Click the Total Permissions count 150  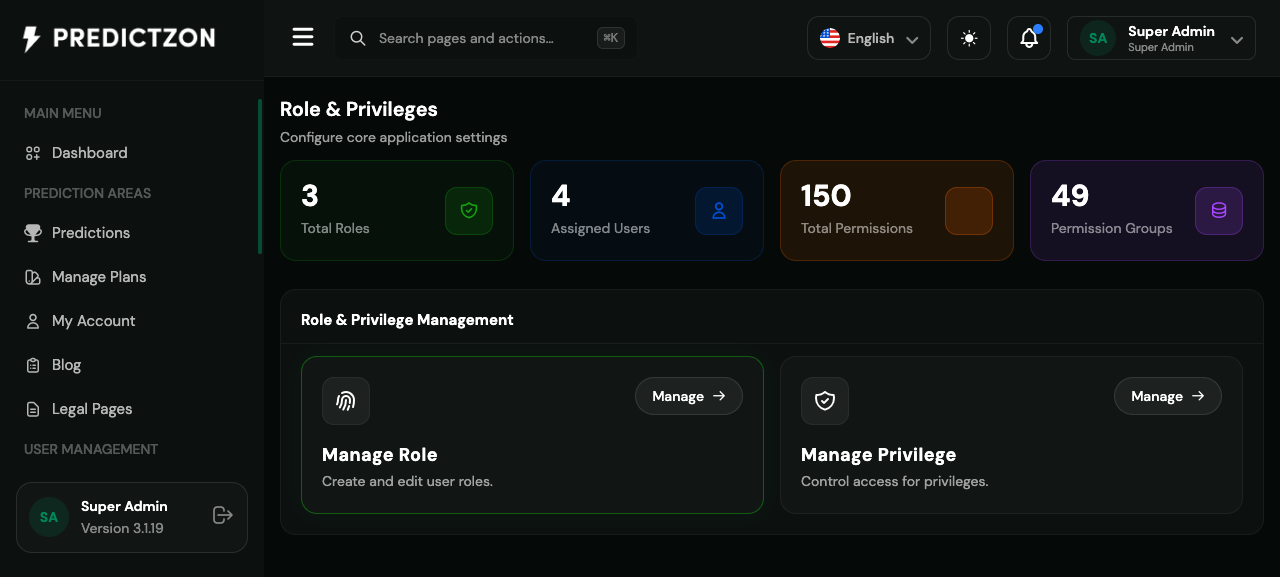point(826,195)
